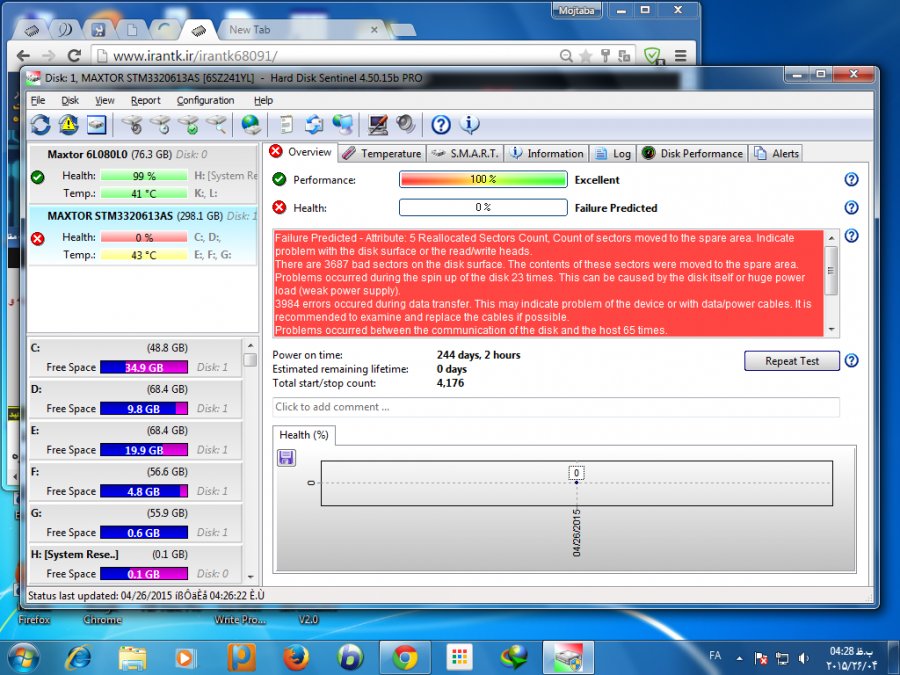
Task: Click the framed disk picture toolbar icon
Action: coord(96,125)
